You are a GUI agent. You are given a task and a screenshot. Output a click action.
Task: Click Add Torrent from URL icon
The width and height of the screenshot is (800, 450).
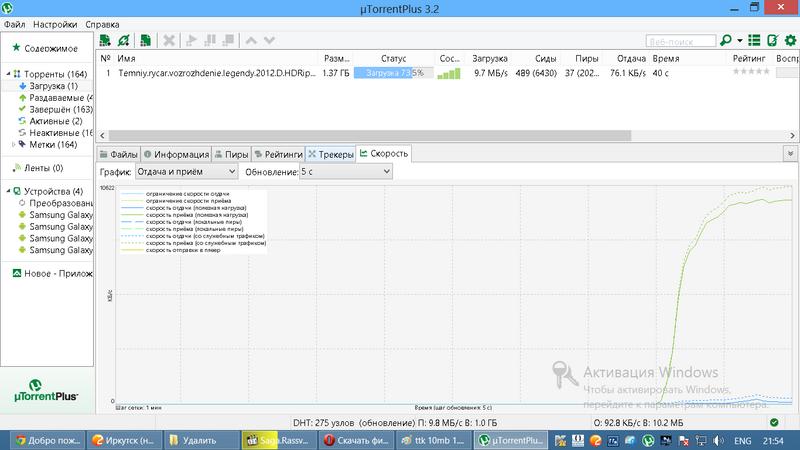point(123,40)
